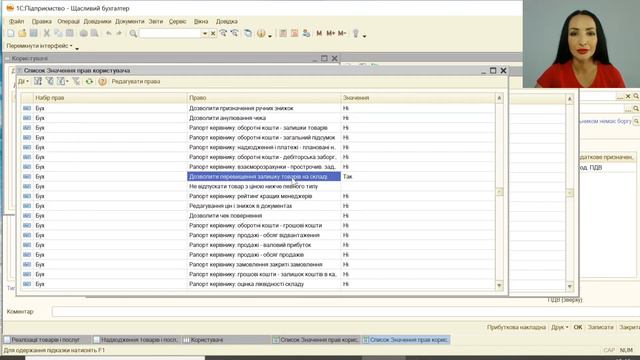Screen dimensions: 640x360
Task: Click the Так value of the highlighted row
Action: [x=348, y=176]
